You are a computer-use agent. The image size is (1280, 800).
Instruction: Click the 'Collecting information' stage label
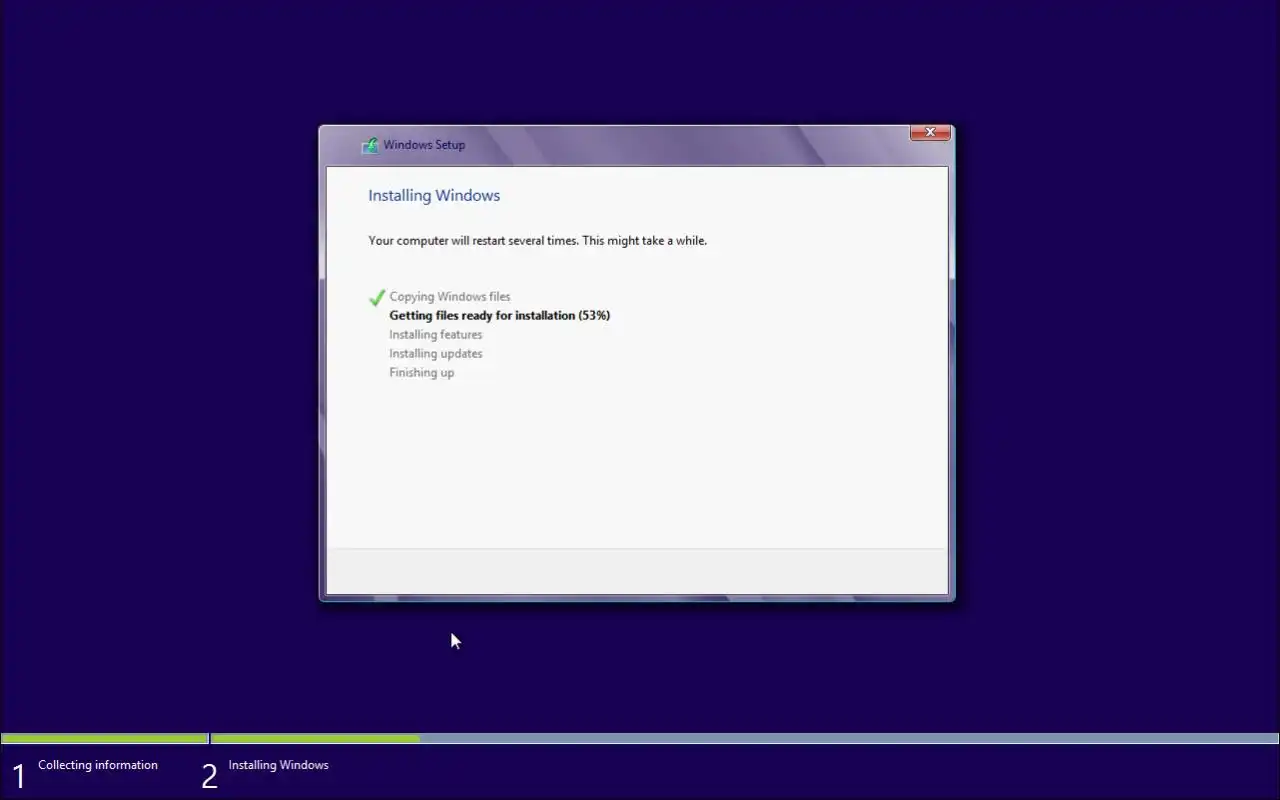click(x=98, y=765)
